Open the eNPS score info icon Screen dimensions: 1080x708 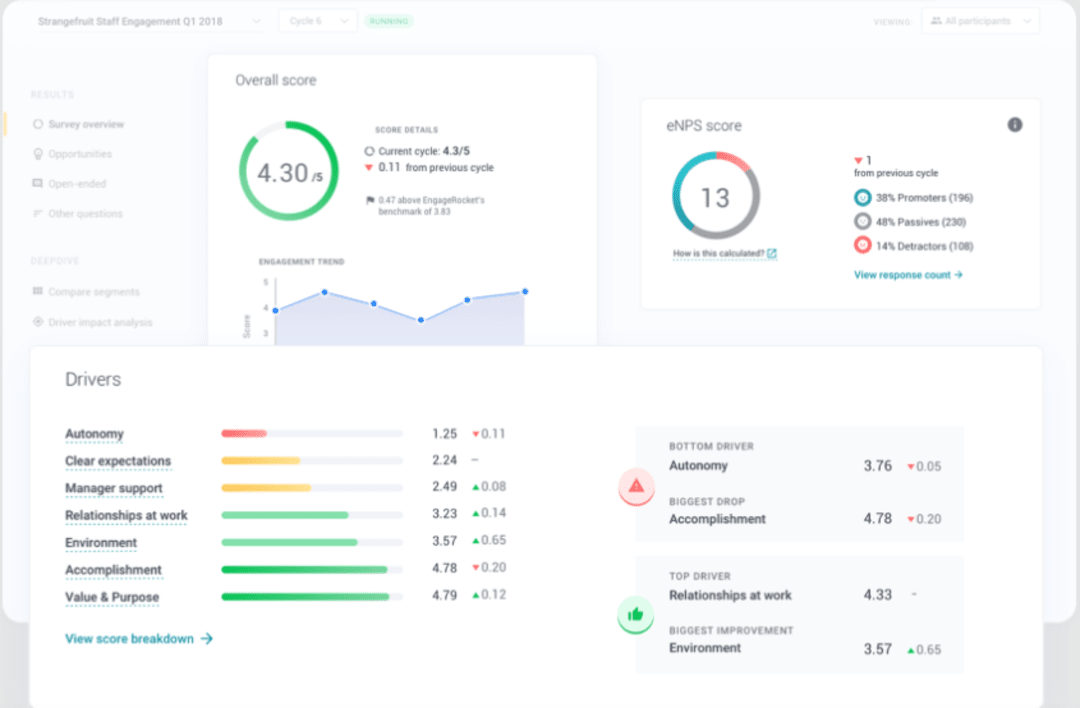tap(1015, 125)
